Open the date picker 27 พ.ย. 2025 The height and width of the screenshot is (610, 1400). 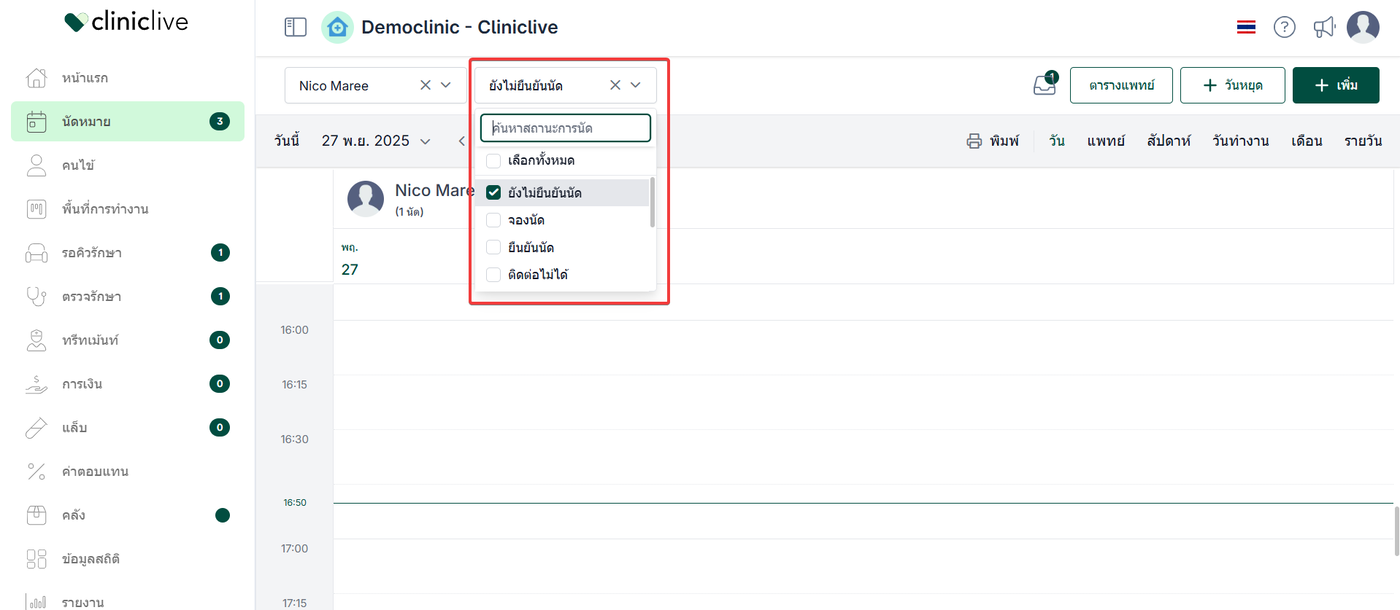[375, 141]
